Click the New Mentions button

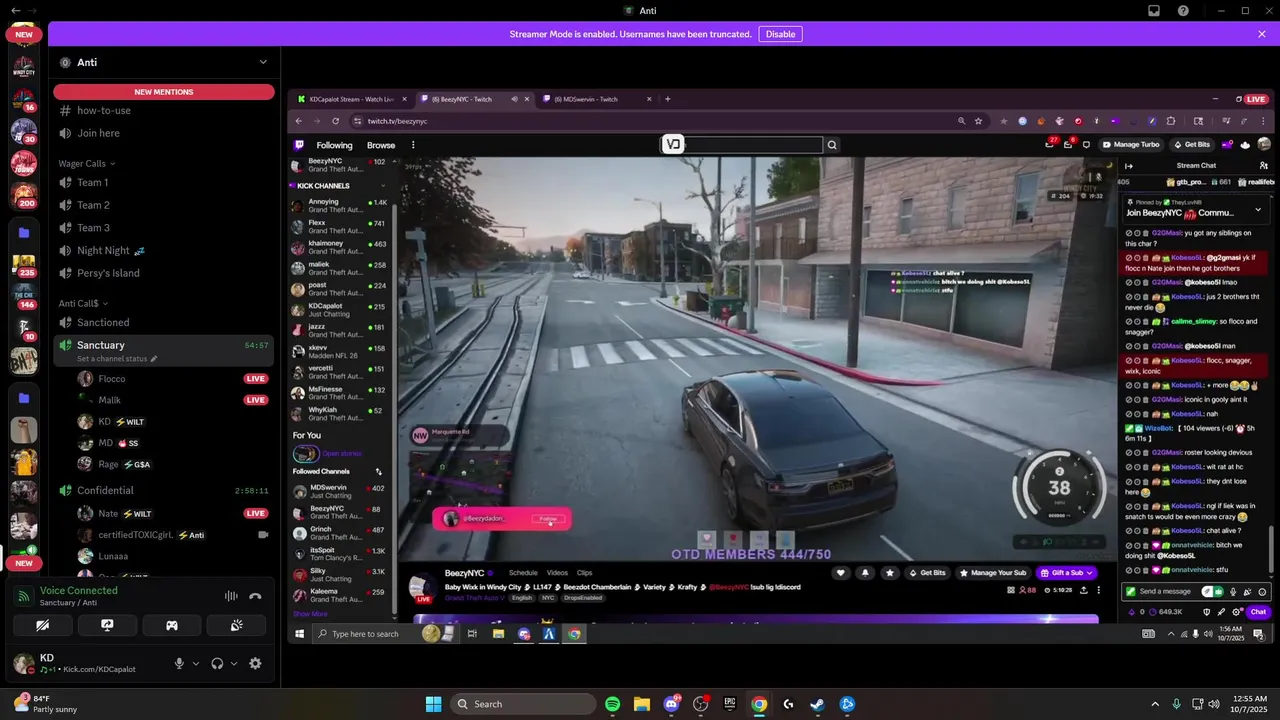tap(164, 92)
